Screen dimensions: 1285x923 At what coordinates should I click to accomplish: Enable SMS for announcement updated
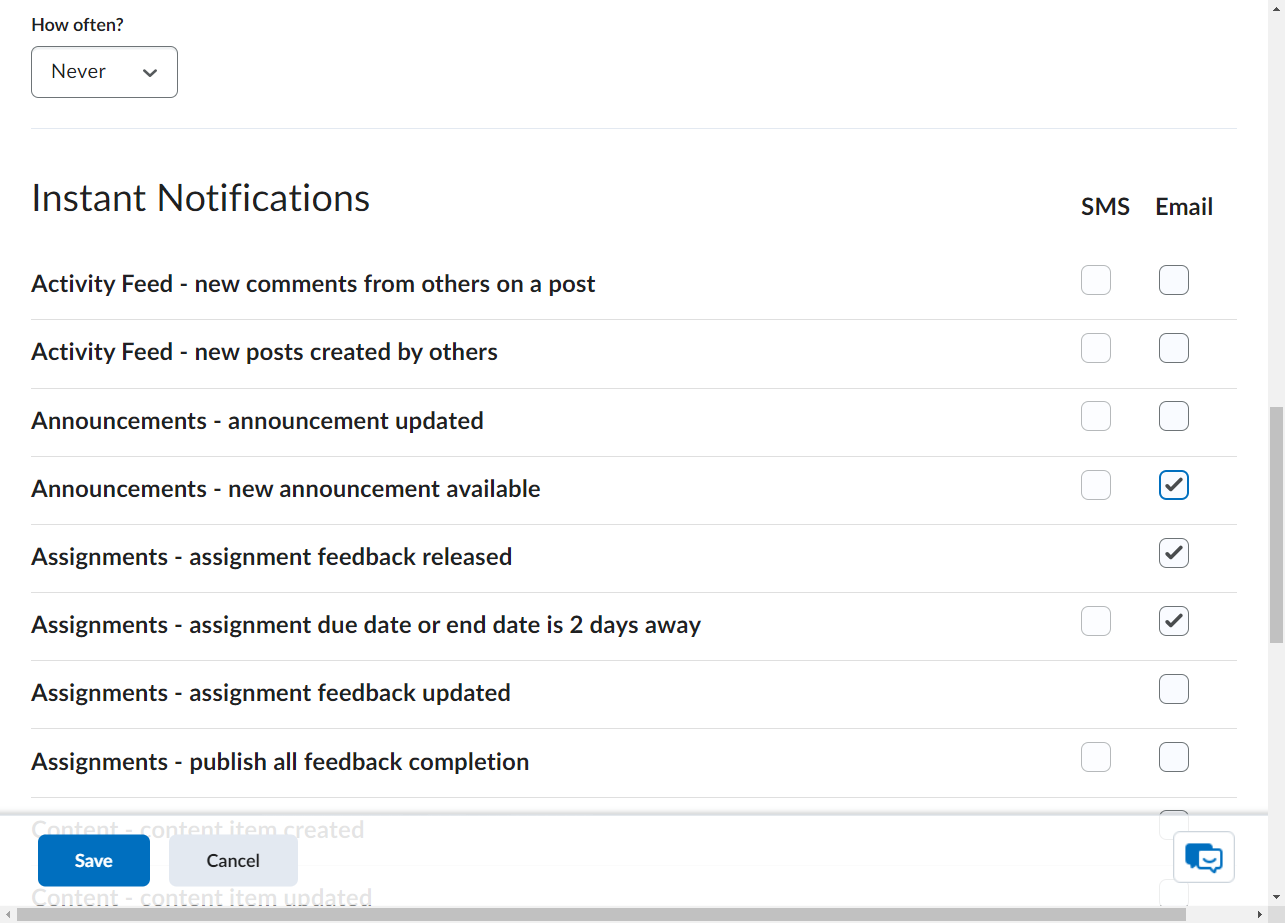[x=1096, y=416]
